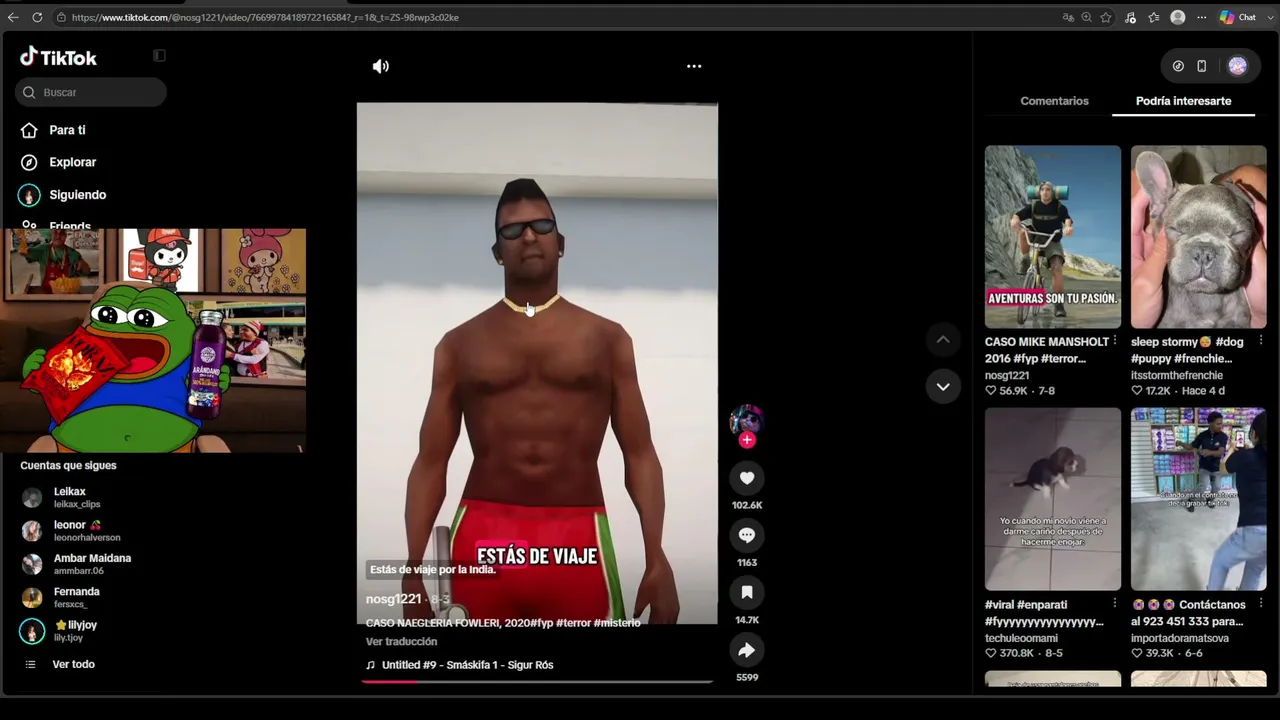The width and height of the screenshot is (1280, 720).
Task: Open options for #viral #enparati video
Action: pyautogui.click(x=1115, y=604)
